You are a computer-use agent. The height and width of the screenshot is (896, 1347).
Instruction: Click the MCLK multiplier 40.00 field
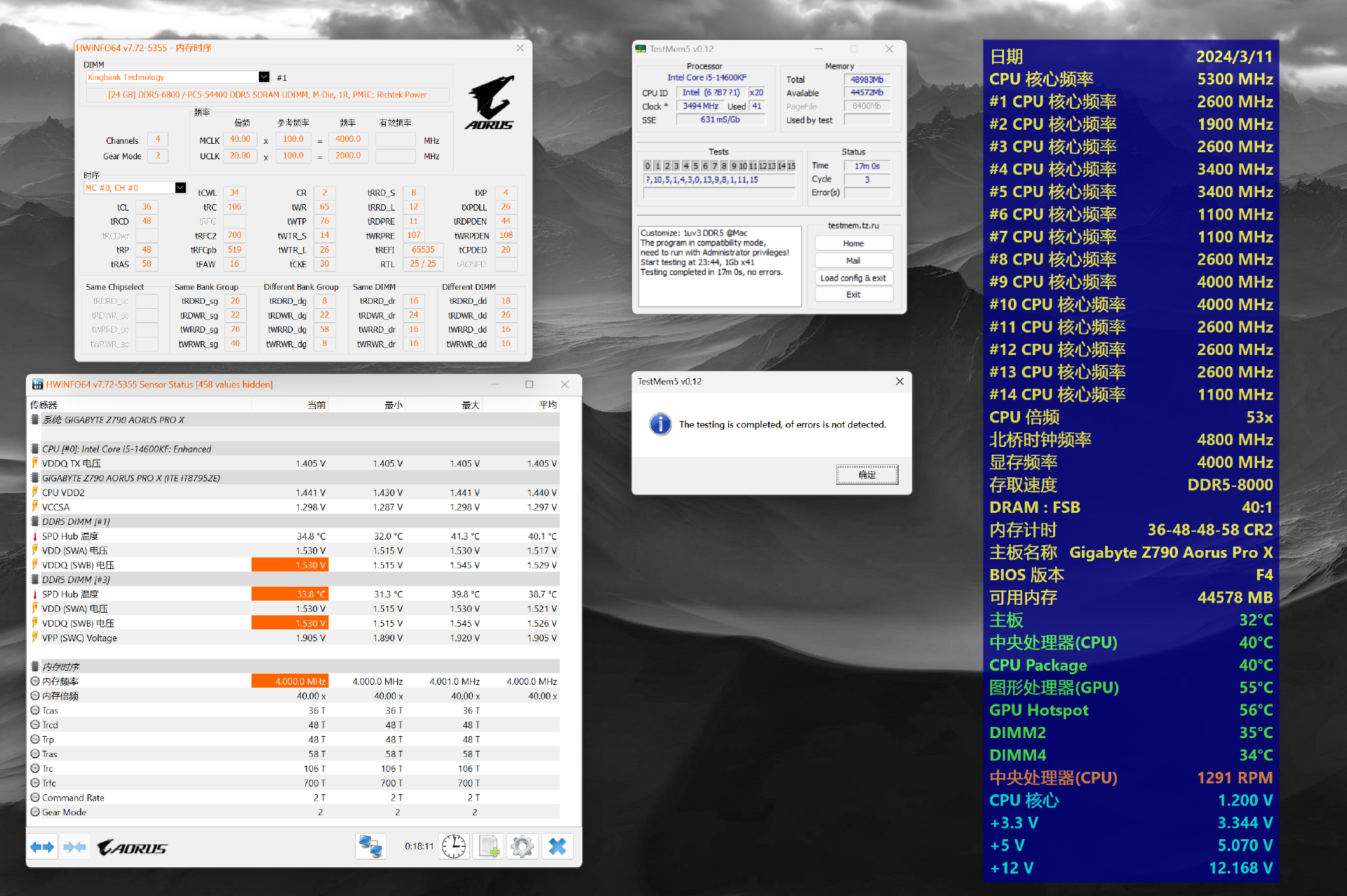240,140
